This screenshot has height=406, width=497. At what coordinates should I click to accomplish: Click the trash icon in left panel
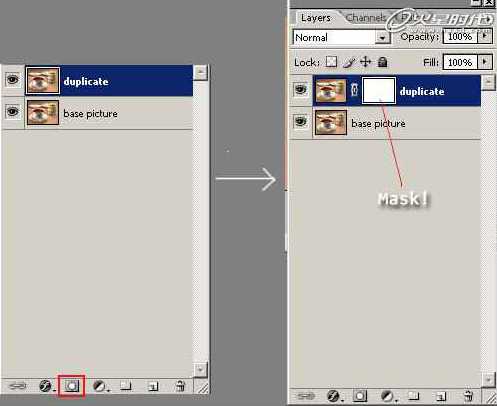pos(180,386)
